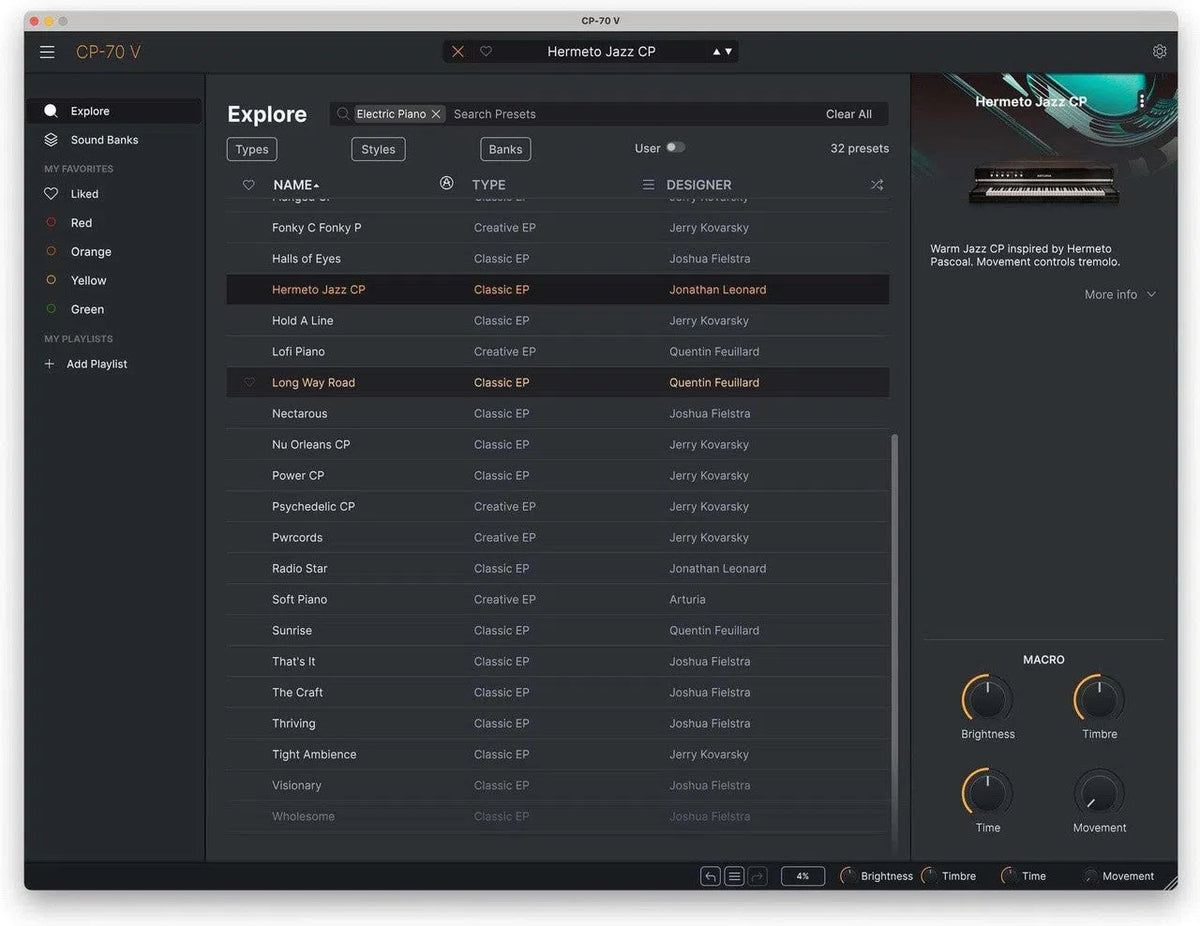Remove the Electric Piano filter tag
The image size is (1200, 926).
[436, 114]
